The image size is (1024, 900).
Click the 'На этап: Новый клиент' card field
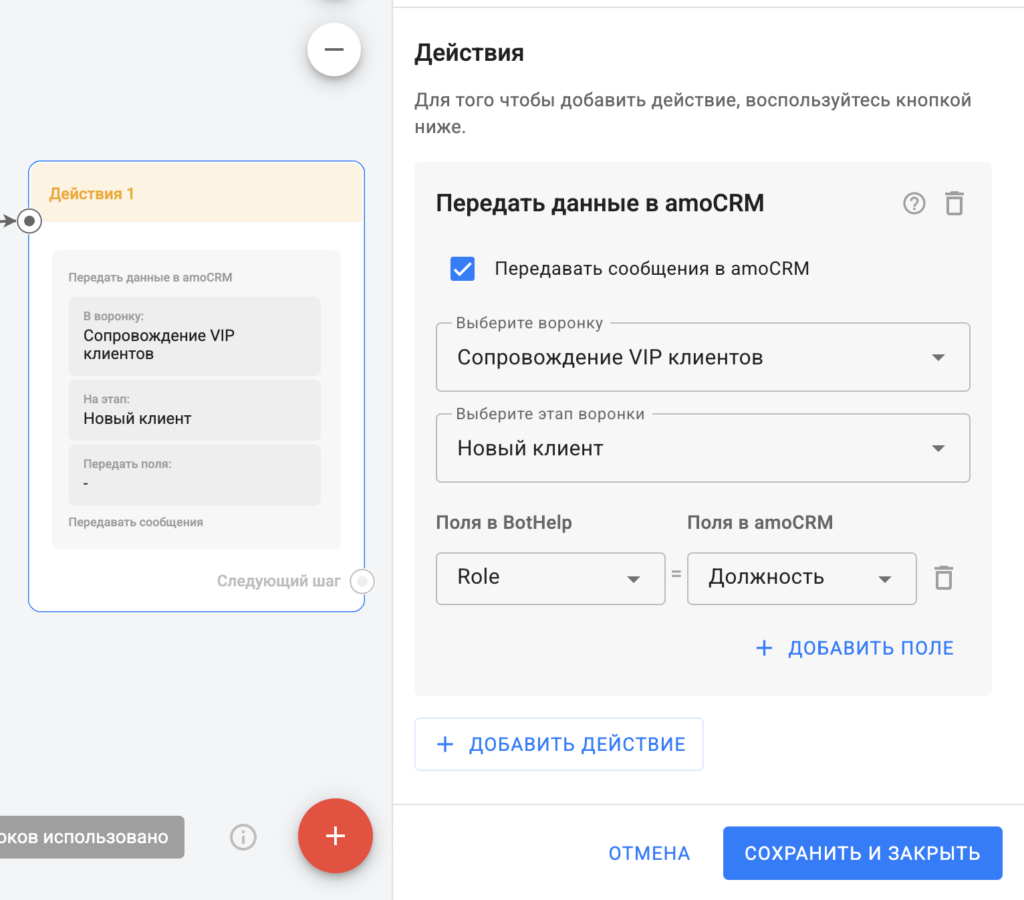(x=194, y=410)
